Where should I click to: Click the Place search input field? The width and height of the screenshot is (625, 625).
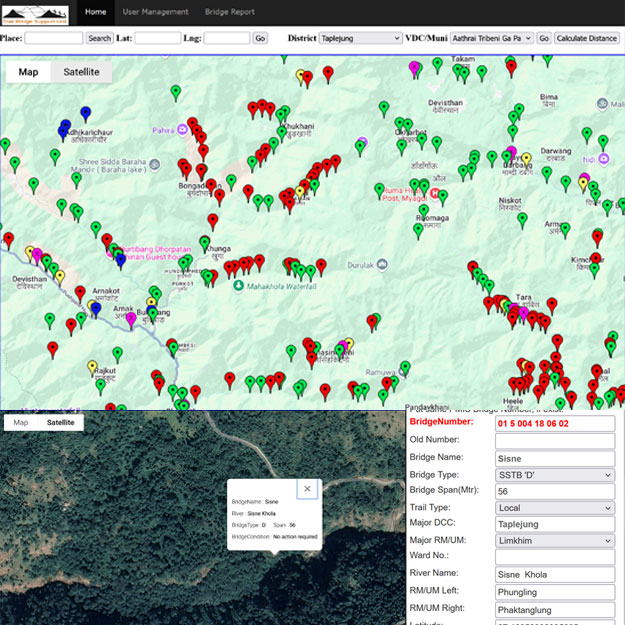(x=54, y=38)
